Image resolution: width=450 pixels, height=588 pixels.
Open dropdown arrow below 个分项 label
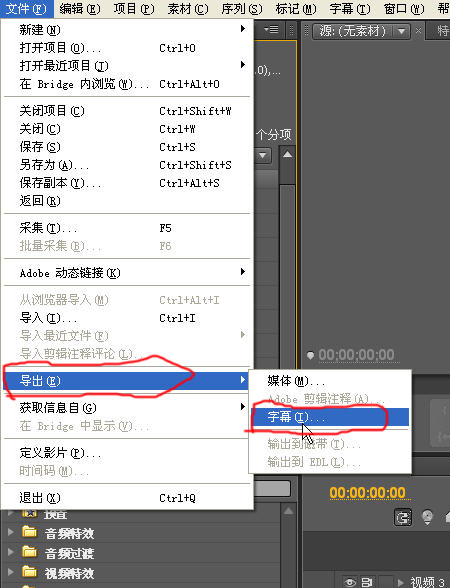point(263,155)
